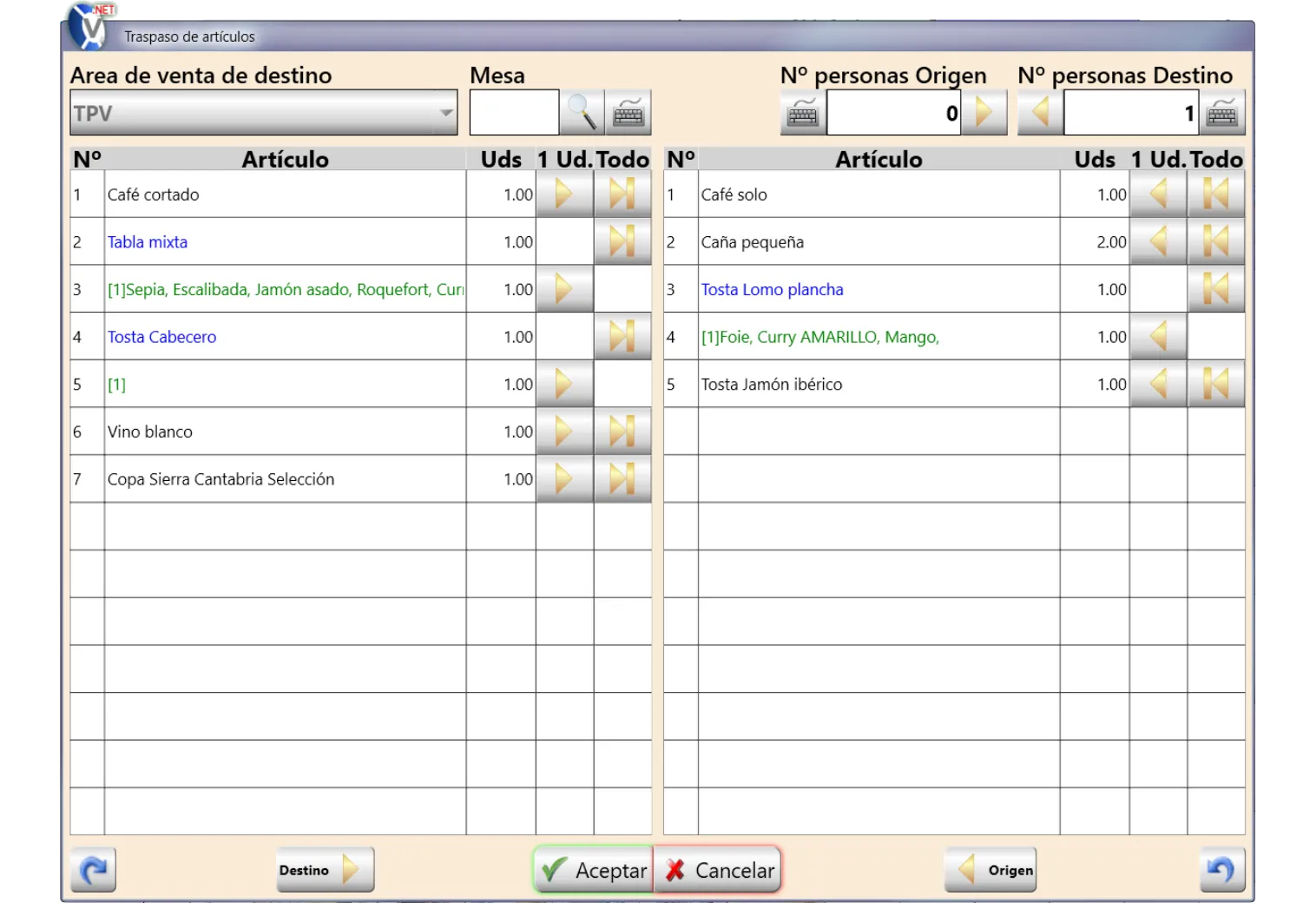Return all units of Tosta Jamón ibérico

[x=1216, y=384]
